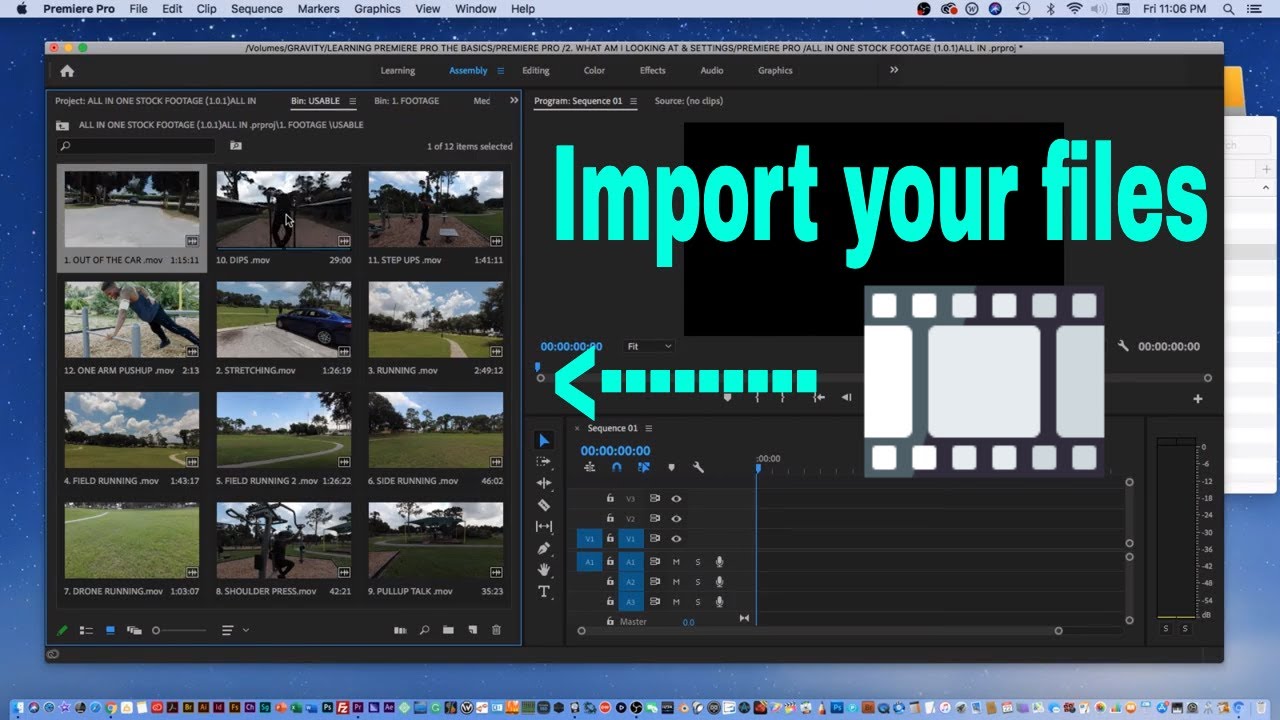Navigate up one bin folder level
Image resolution: width=1280 pixels, height=720 pixels.
pyautogui.click(x=62, y=126)
